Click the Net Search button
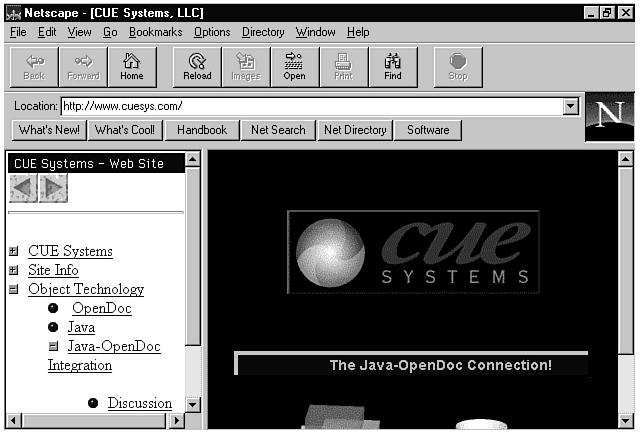This screenshot has width=640, height=435. click(x=278, y=130)
